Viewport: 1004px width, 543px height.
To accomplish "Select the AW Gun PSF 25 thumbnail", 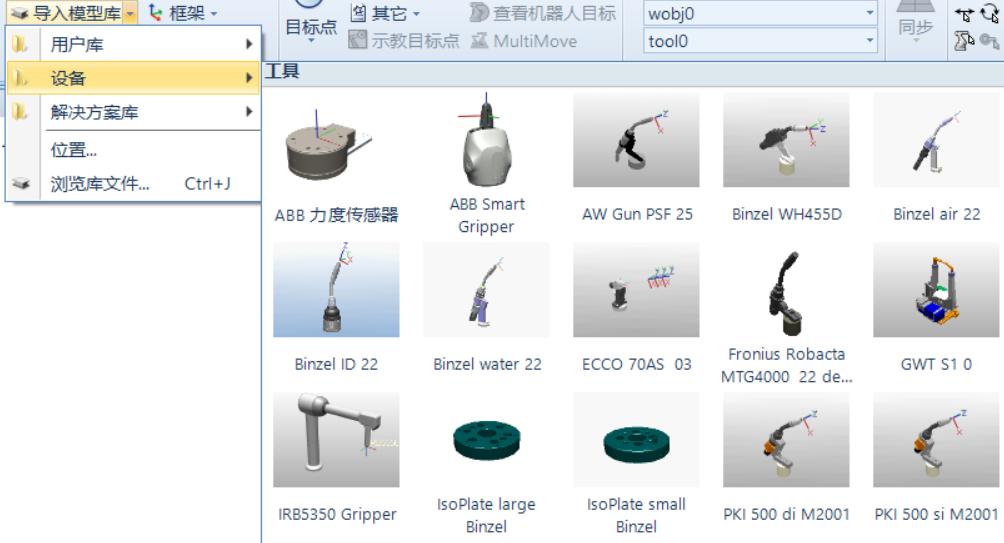I will 636,140.
